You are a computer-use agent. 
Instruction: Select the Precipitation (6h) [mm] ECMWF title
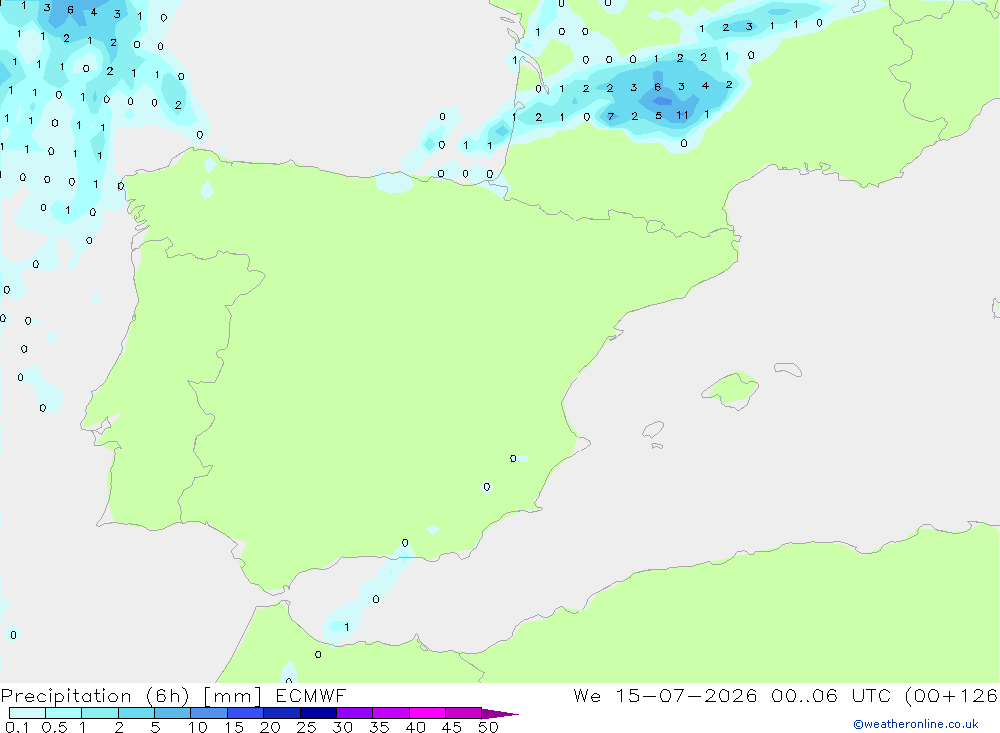(x=173, y=696)
